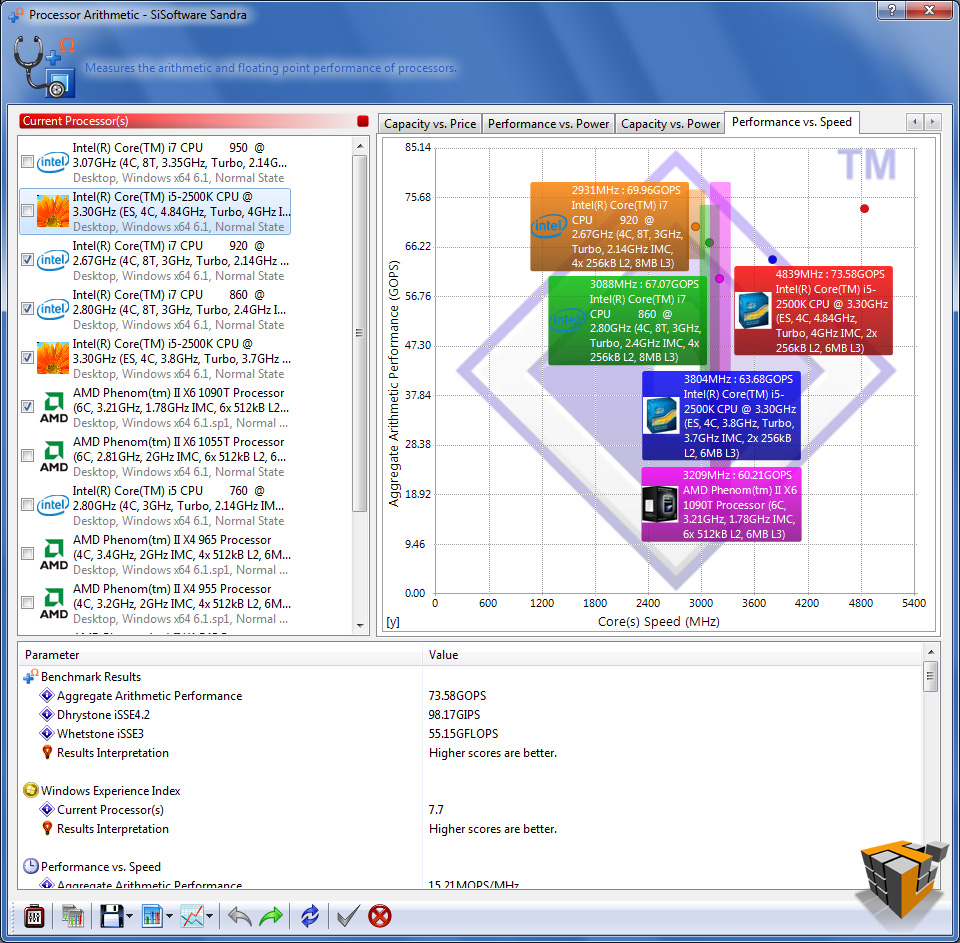Open the benchmark options icon in the toolbar
Screen dimensions: 960x943
[34, 916]
